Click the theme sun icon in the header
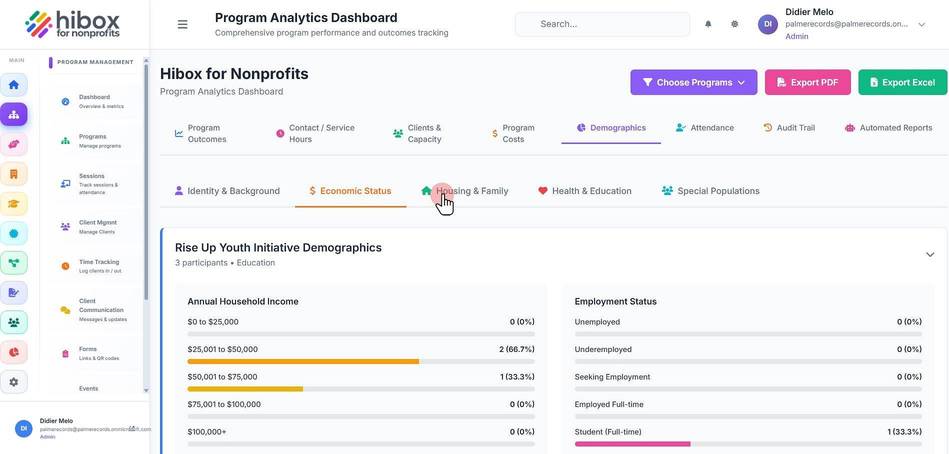The image size is (949, 454). point(734,24)
